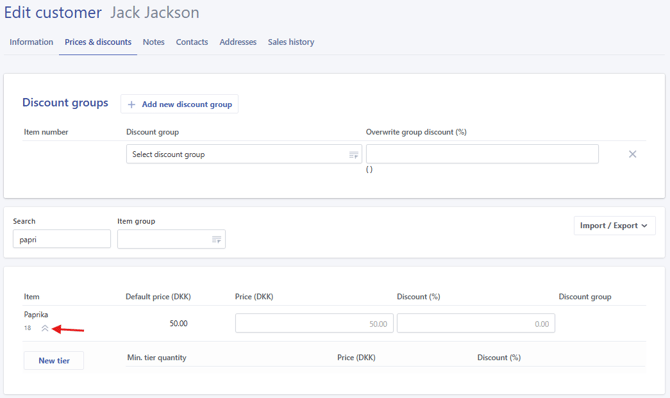The width and height of the screenshot is (670, 398).
Task: Click Add new discount group button
Action: (179, 104)
